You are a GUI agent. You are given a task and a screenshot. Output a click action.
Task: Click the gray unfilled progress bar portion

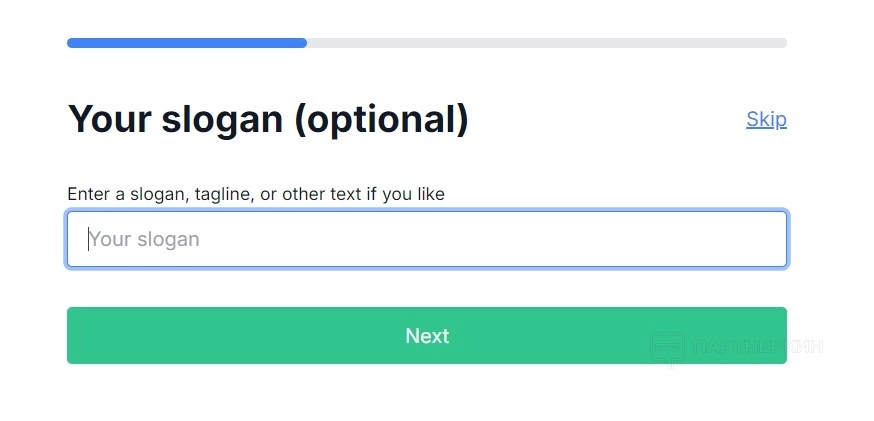(x=546, y=43)
